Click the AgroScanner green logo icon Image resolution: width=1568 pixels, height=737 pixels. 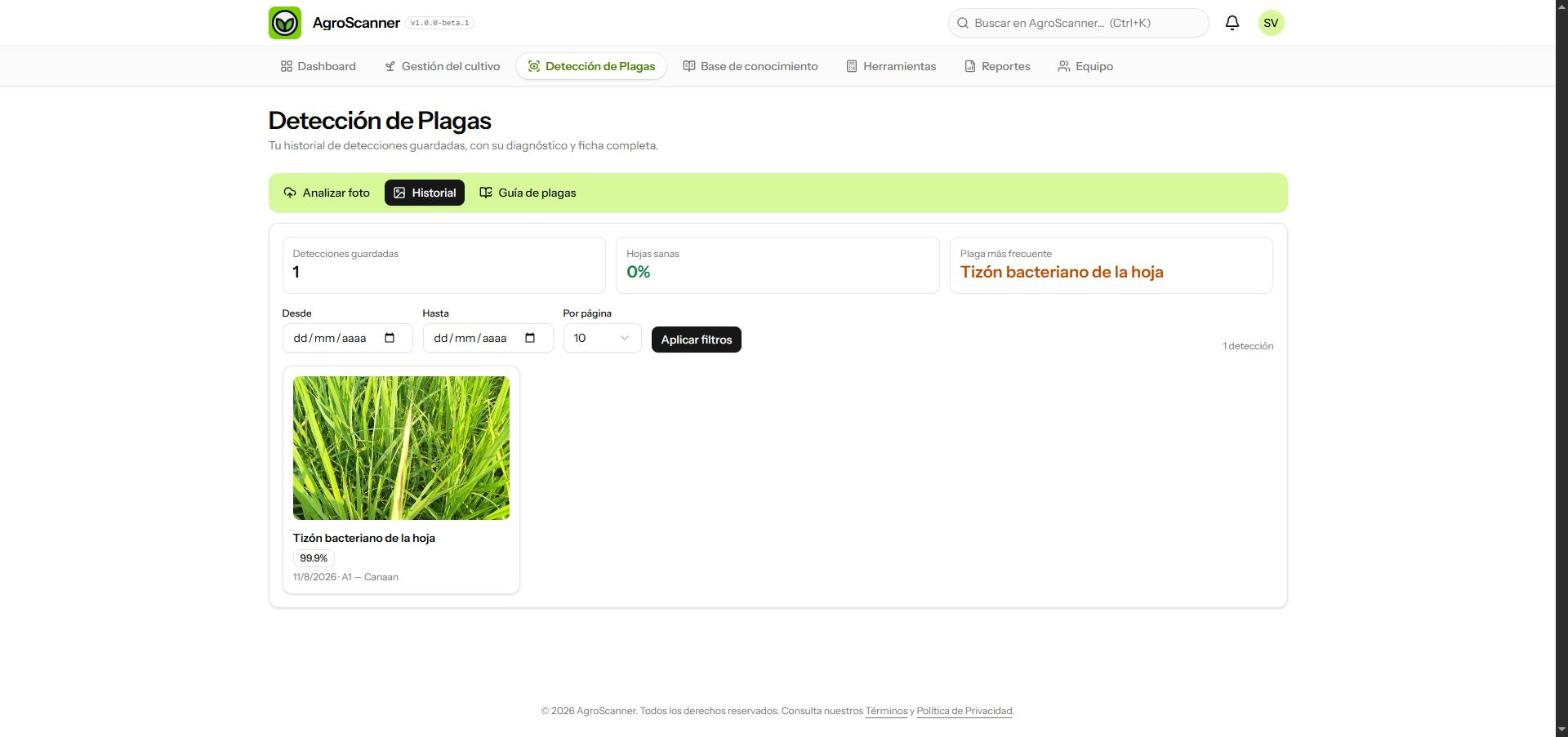[x=285, y=23]
